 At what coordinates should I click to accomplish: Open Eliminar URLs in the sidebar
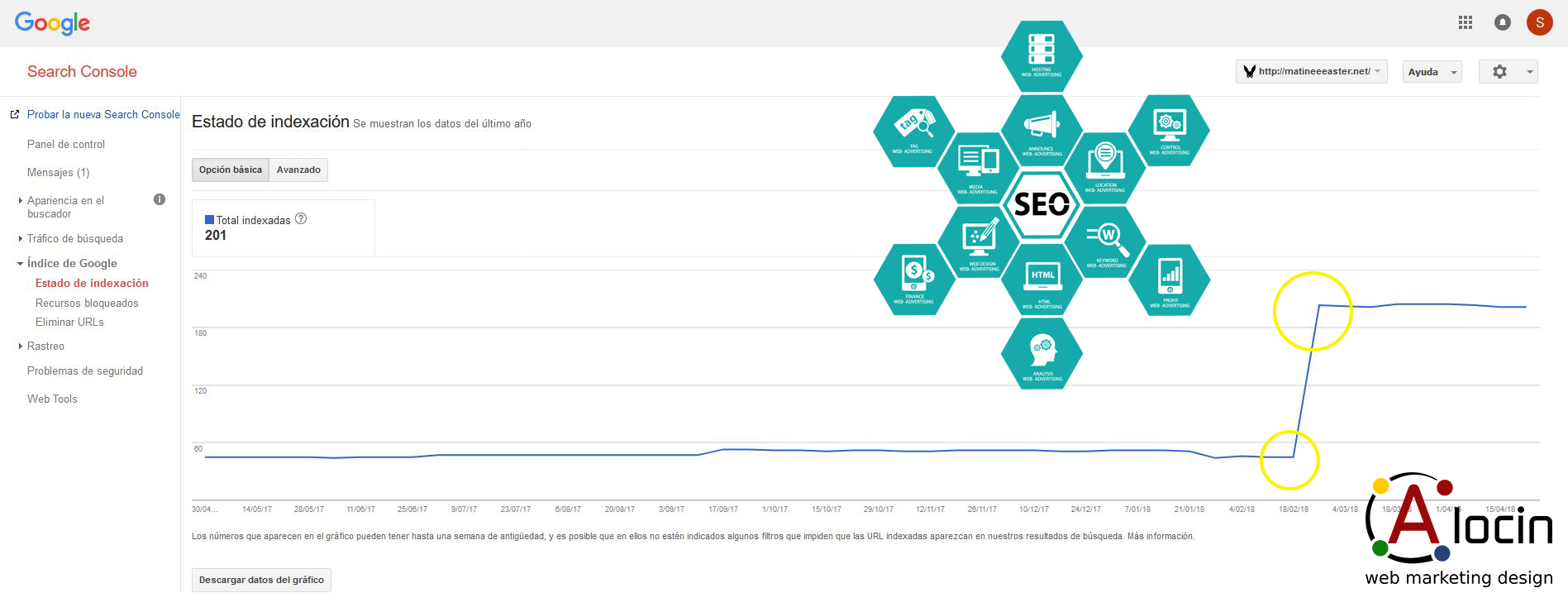click(x=69, y=322)
